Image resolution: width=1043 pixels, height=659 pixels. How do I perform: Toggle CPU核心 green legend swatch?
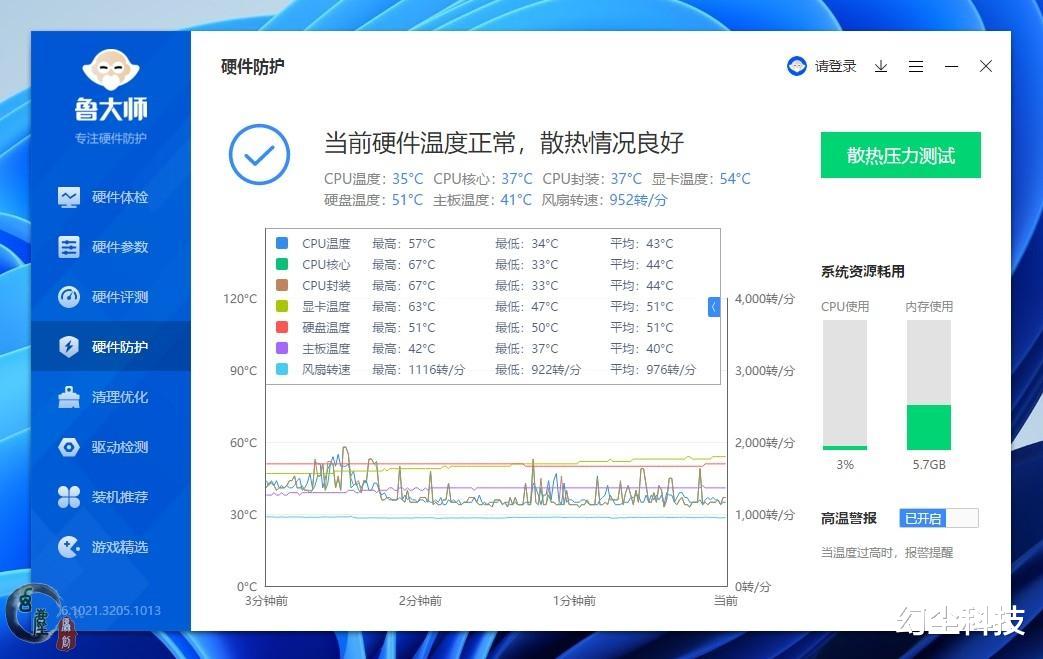[282, 264]
